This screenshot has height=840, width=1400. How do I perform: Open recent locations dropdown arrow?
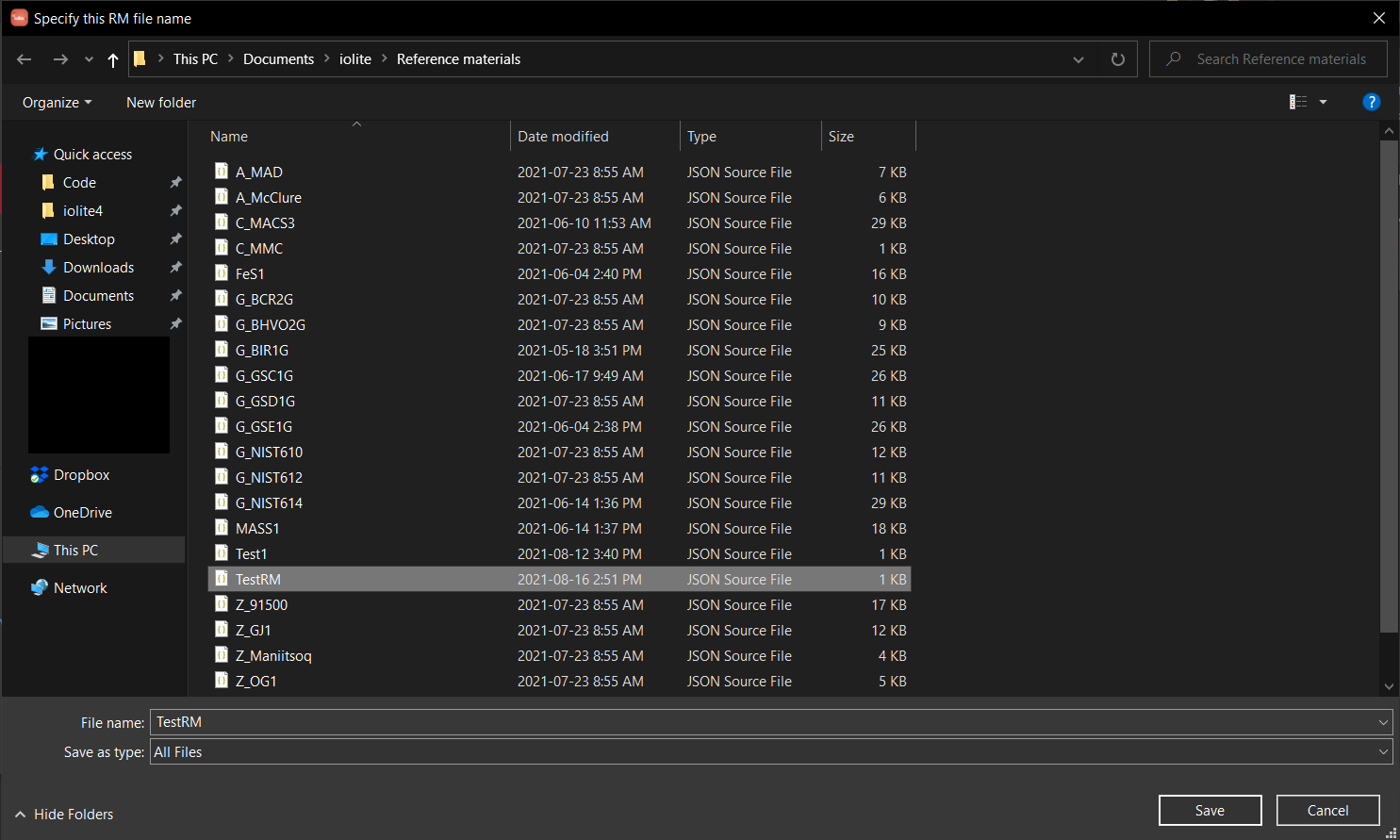pos(89,59)
